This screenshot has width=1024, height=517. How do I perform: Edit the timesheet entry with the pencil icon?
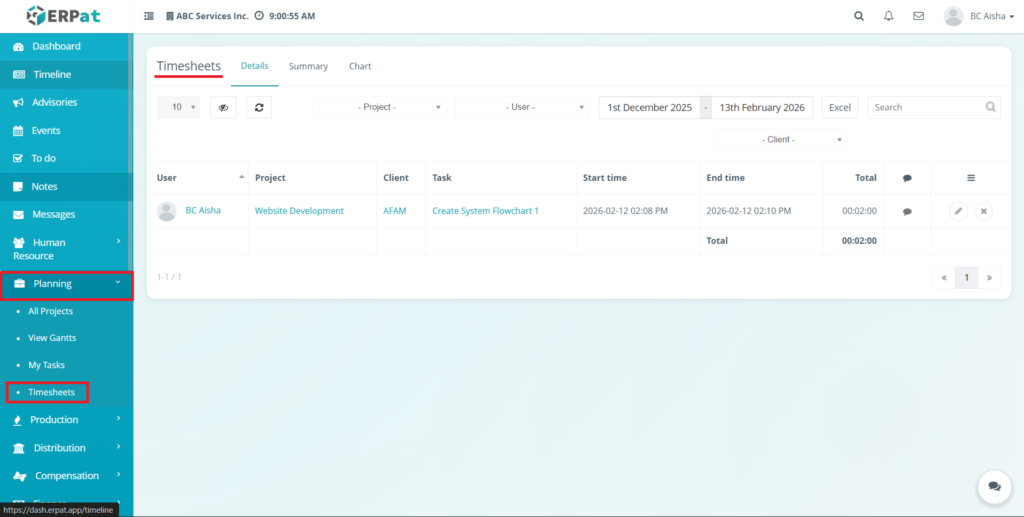coord(958,211)
